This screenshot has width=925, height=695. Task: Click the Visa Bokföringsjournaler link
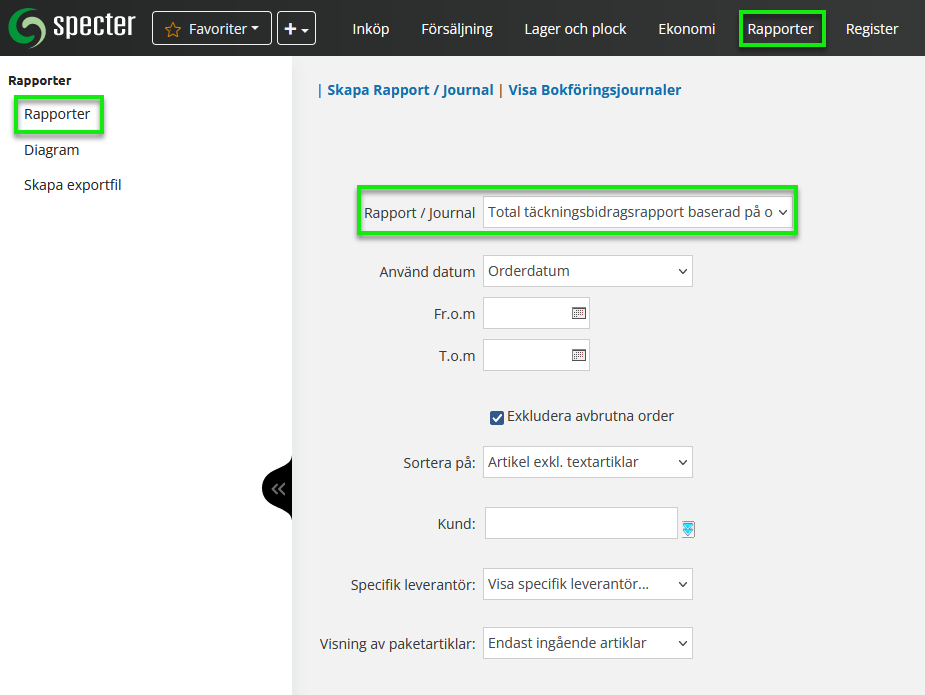[594, 90]
